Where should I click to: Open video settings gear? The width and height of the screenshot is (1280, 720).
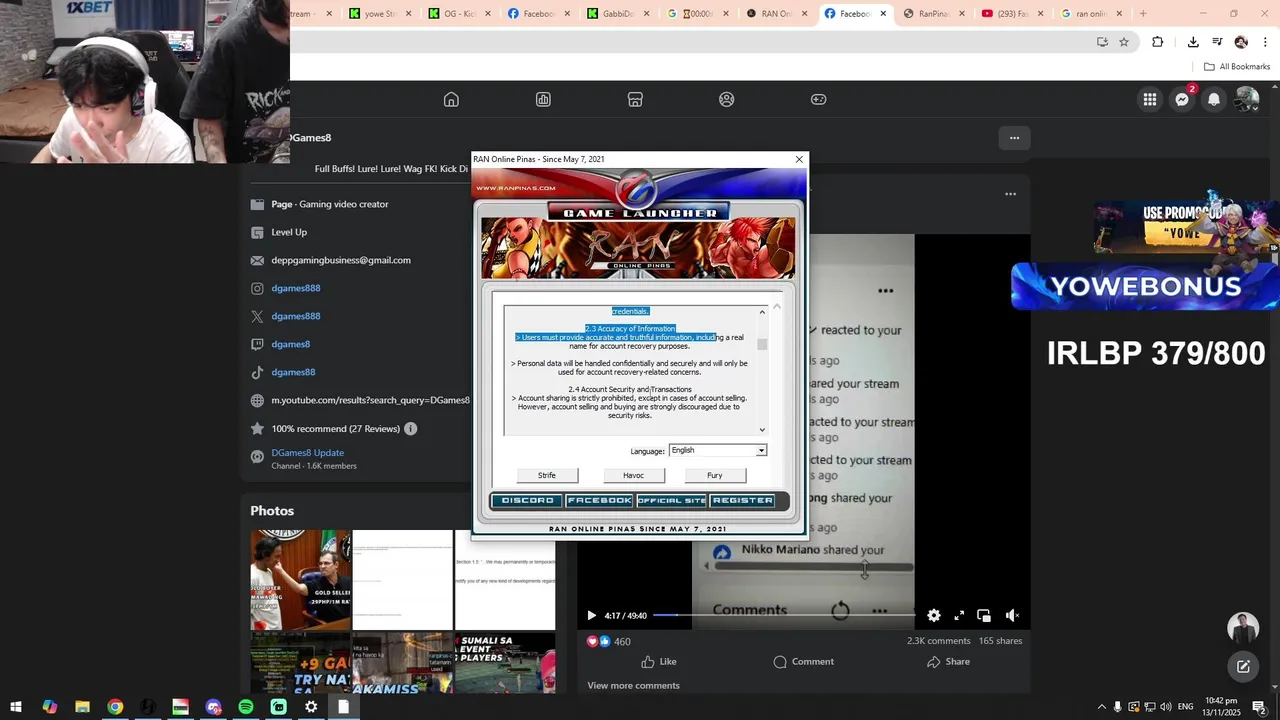[x=933, y=616]
